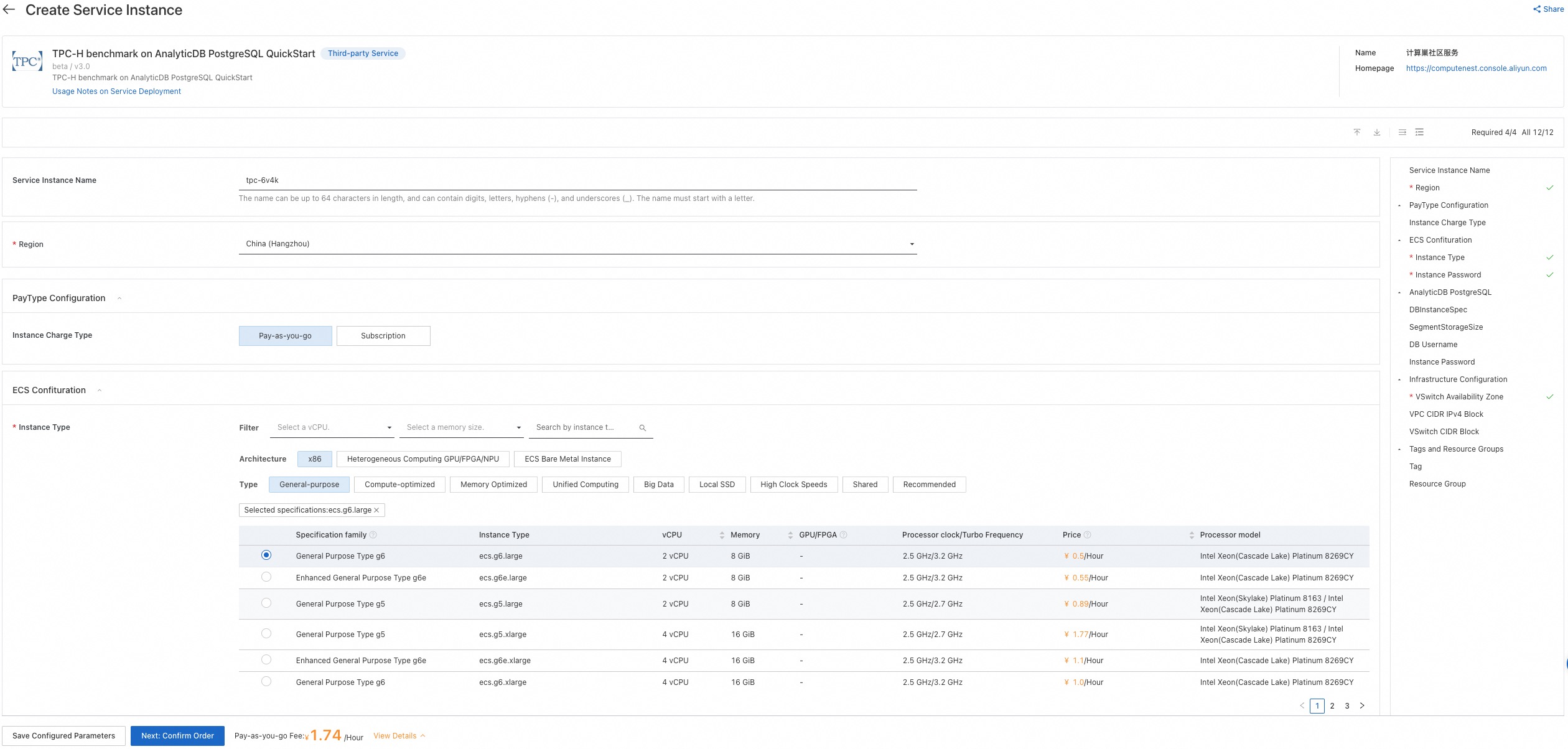Open the Select a memory size dropdown
Image resolution: width=1568 pixels, height=749 pixels.
(x=462, y=428)
